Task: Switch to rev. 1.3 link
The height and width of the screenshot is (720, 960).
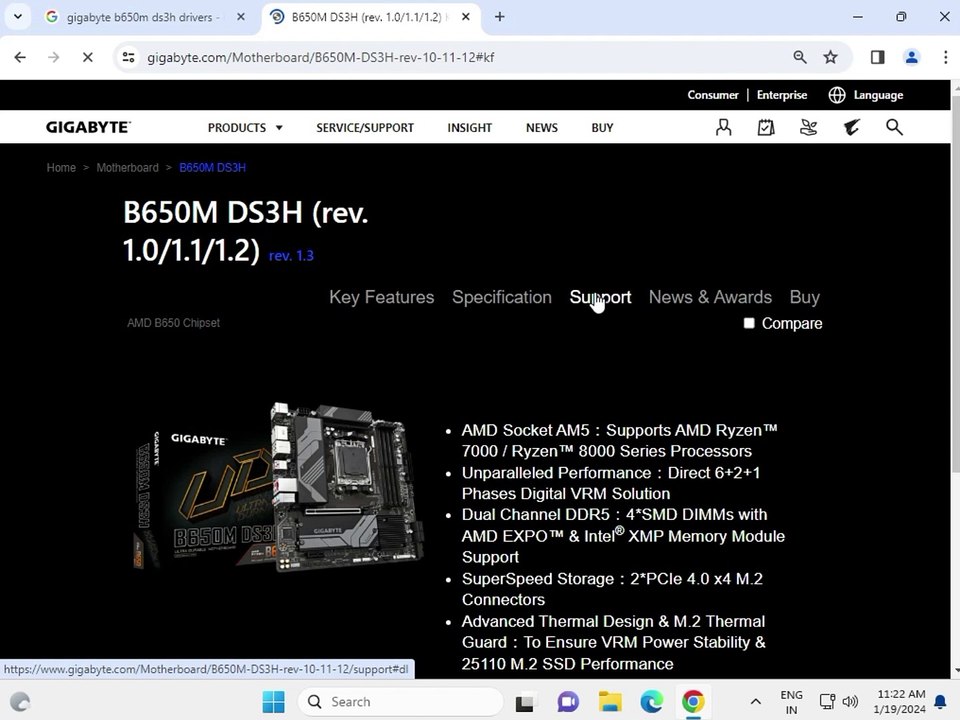Action: click(x=291, y=255)
